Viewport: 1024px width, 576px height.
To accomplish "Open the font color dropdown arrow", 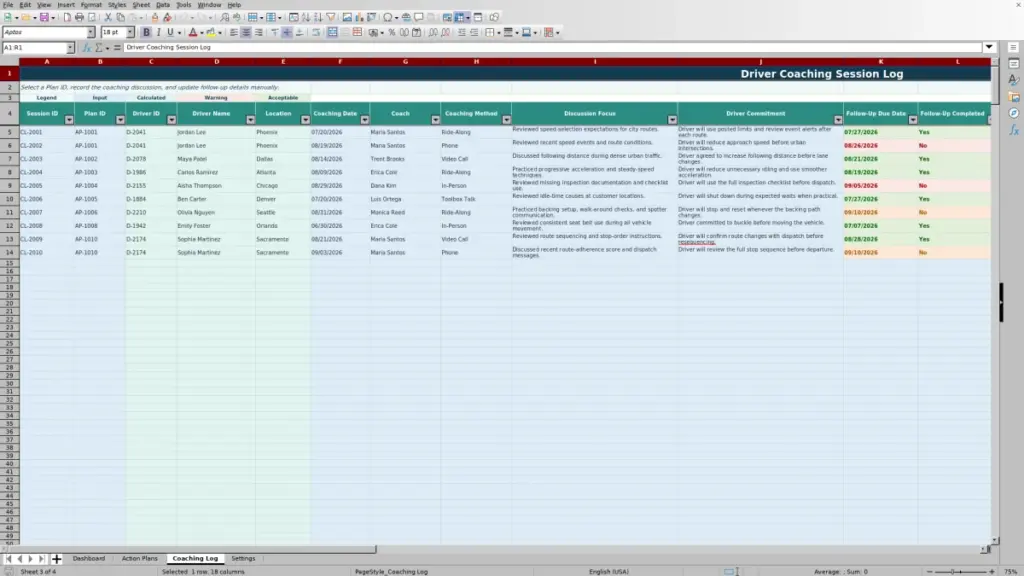I will tap(202, 32).
